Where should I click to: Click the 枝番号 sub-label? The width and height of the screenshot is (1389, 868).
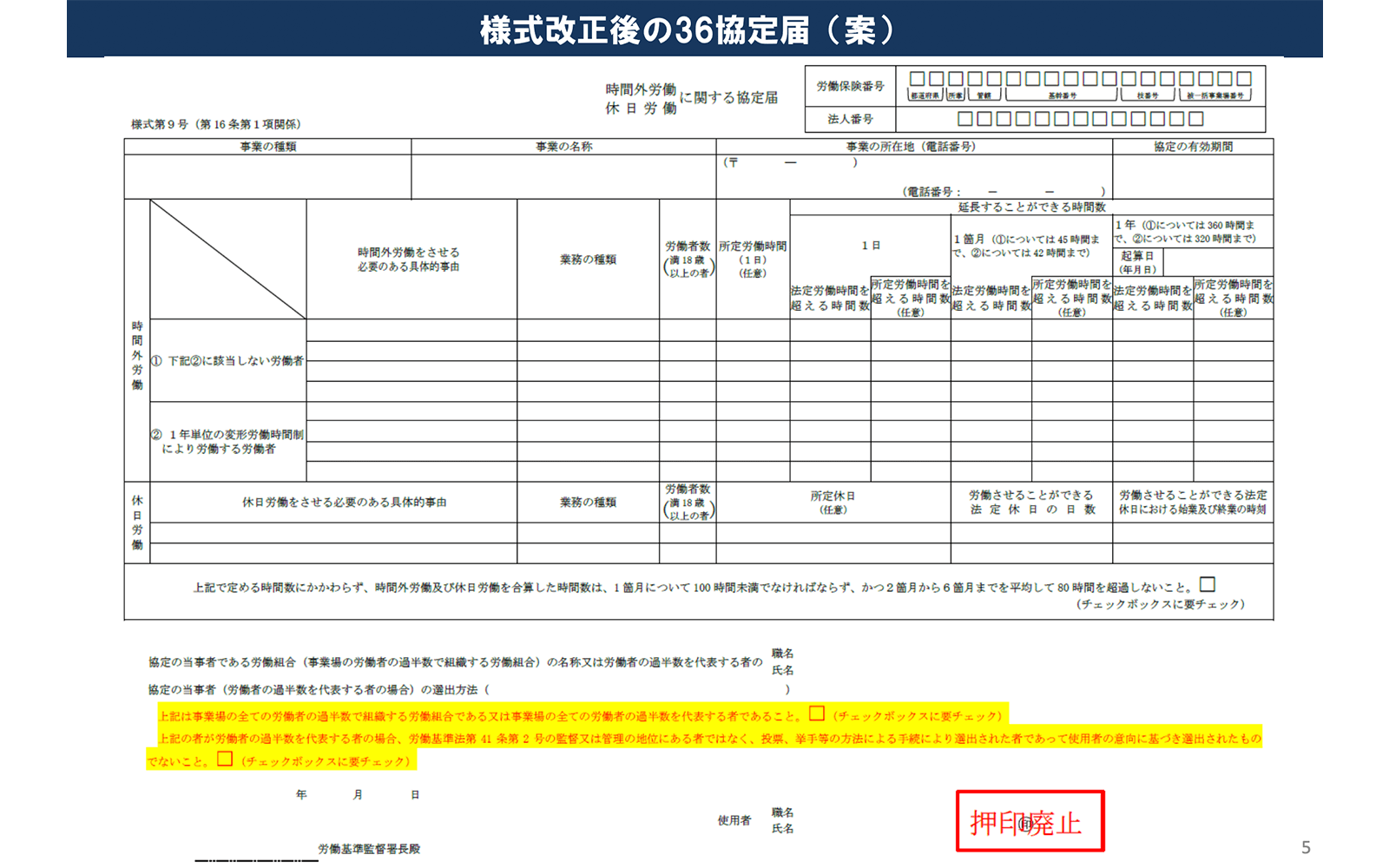tap(1147, 95)
